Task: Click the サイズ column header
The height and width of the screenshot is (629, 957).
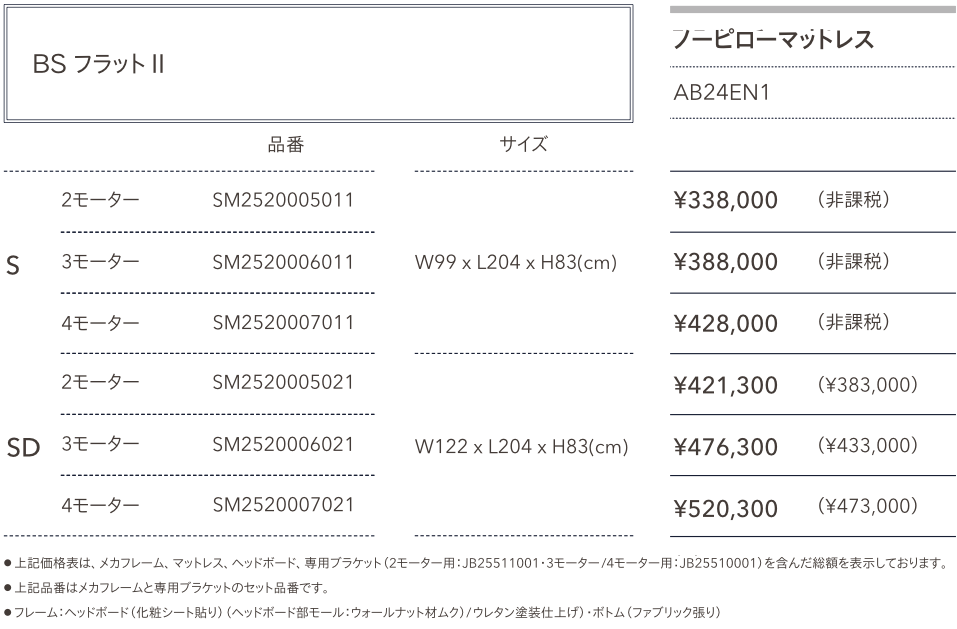Action: pos(523,145)
